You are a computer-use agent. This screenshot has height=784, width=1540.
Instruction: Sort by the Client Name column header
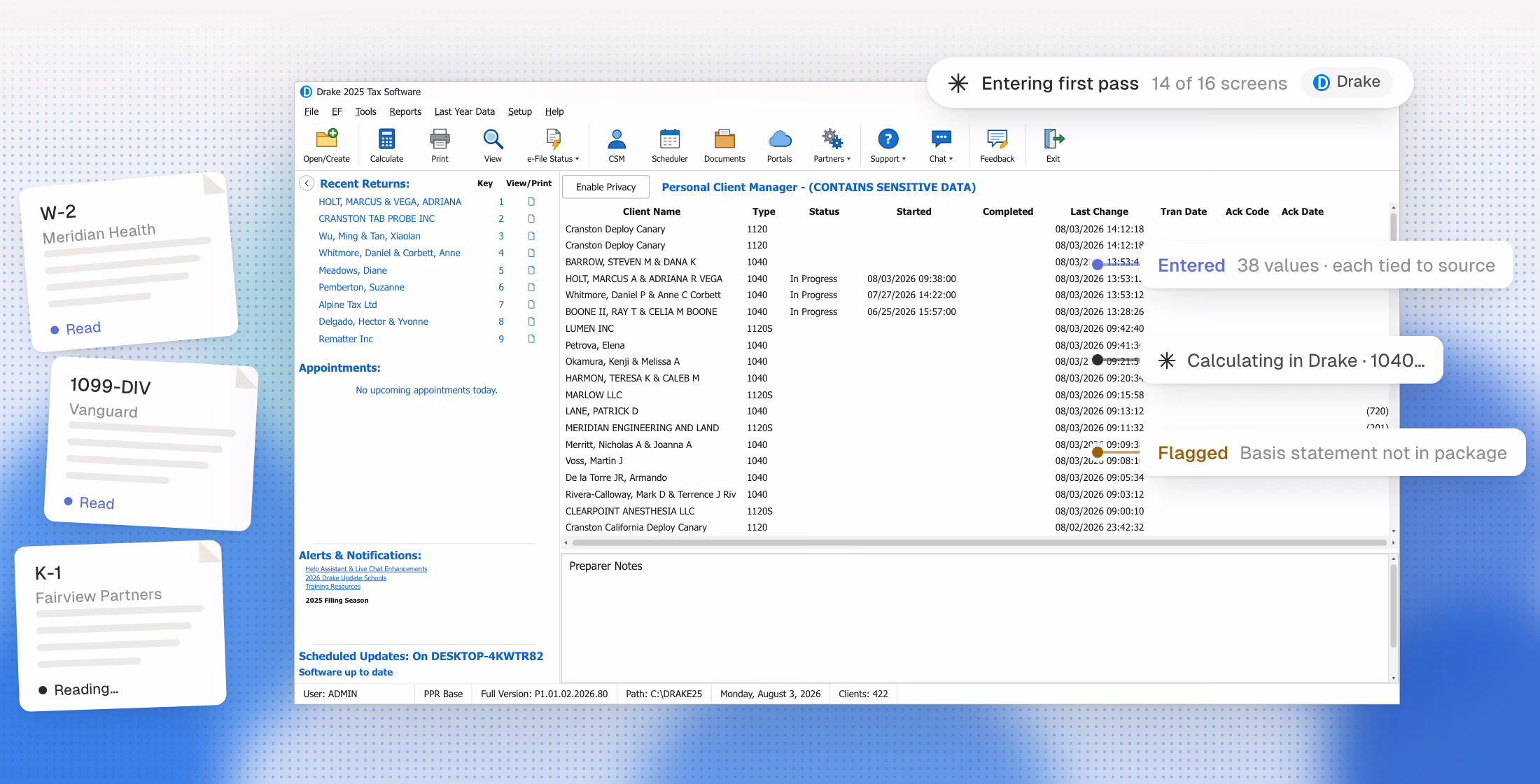(x=651, y=211)
